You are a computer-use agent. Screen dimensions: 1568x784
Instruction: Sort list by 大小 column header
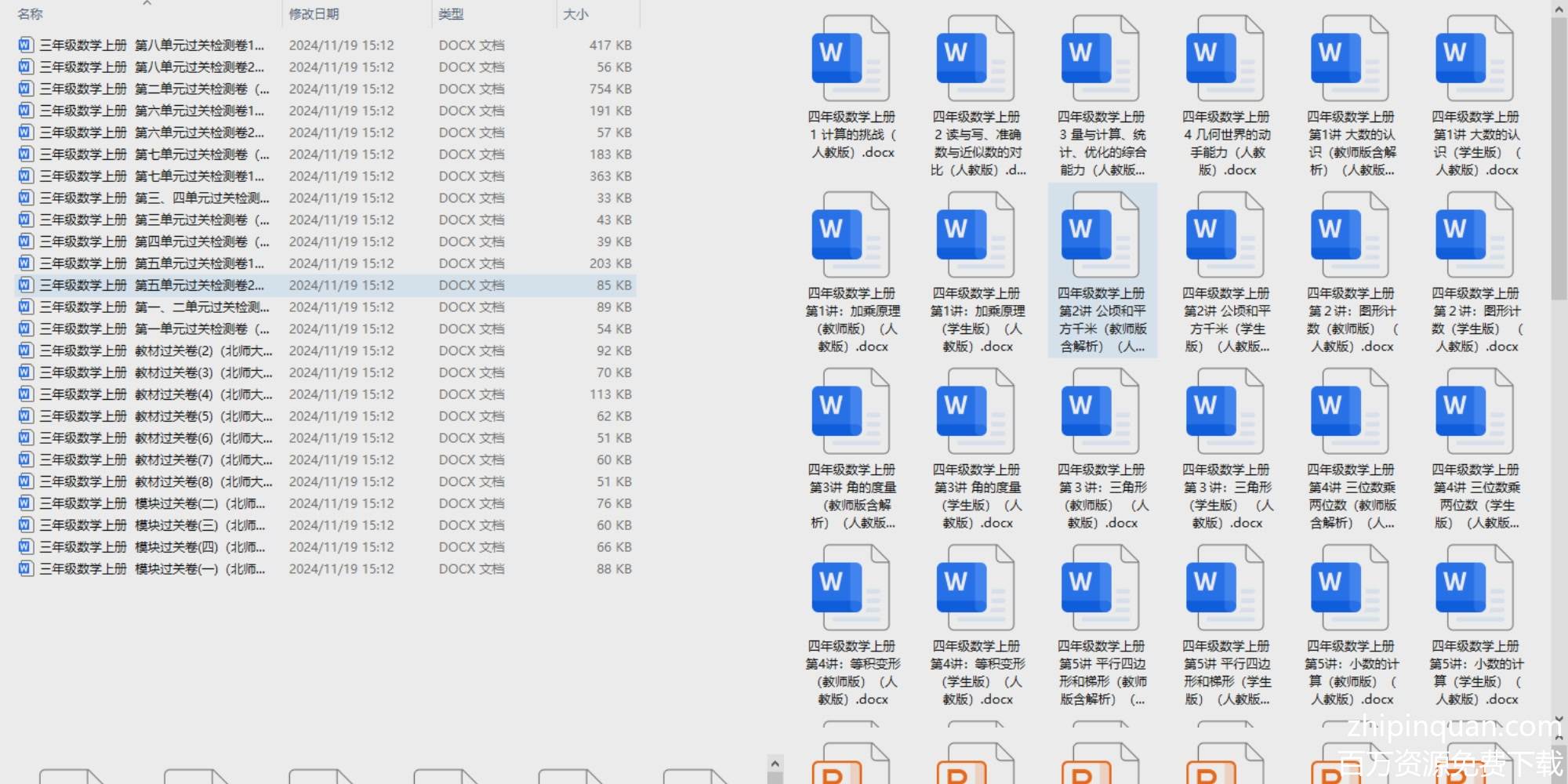pyautogui.click(x=575, y=14)
